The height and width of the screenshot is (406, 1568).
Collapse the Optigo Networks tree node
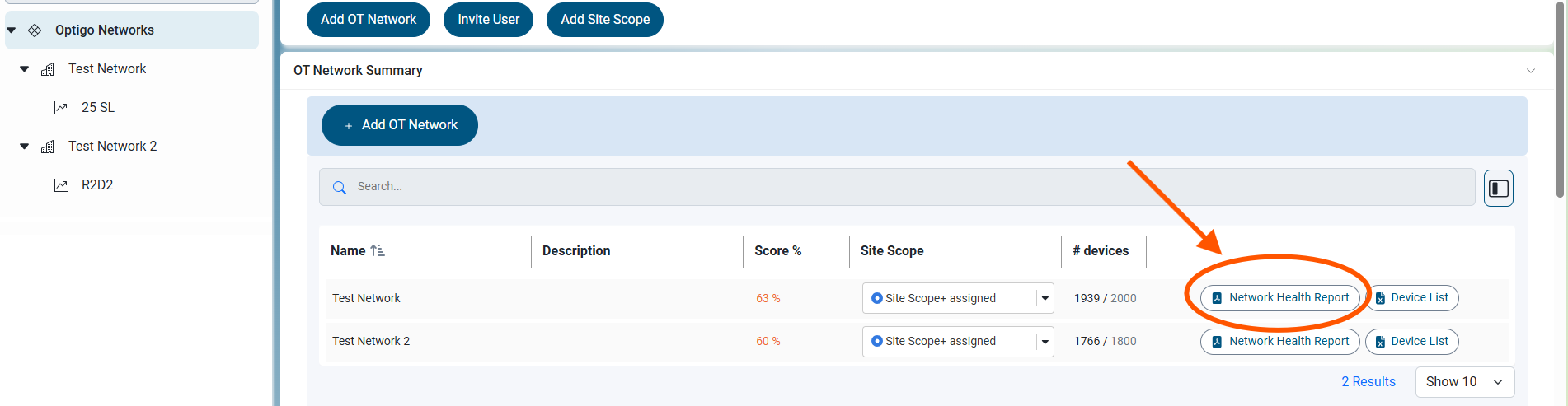[x=12, y=30]
